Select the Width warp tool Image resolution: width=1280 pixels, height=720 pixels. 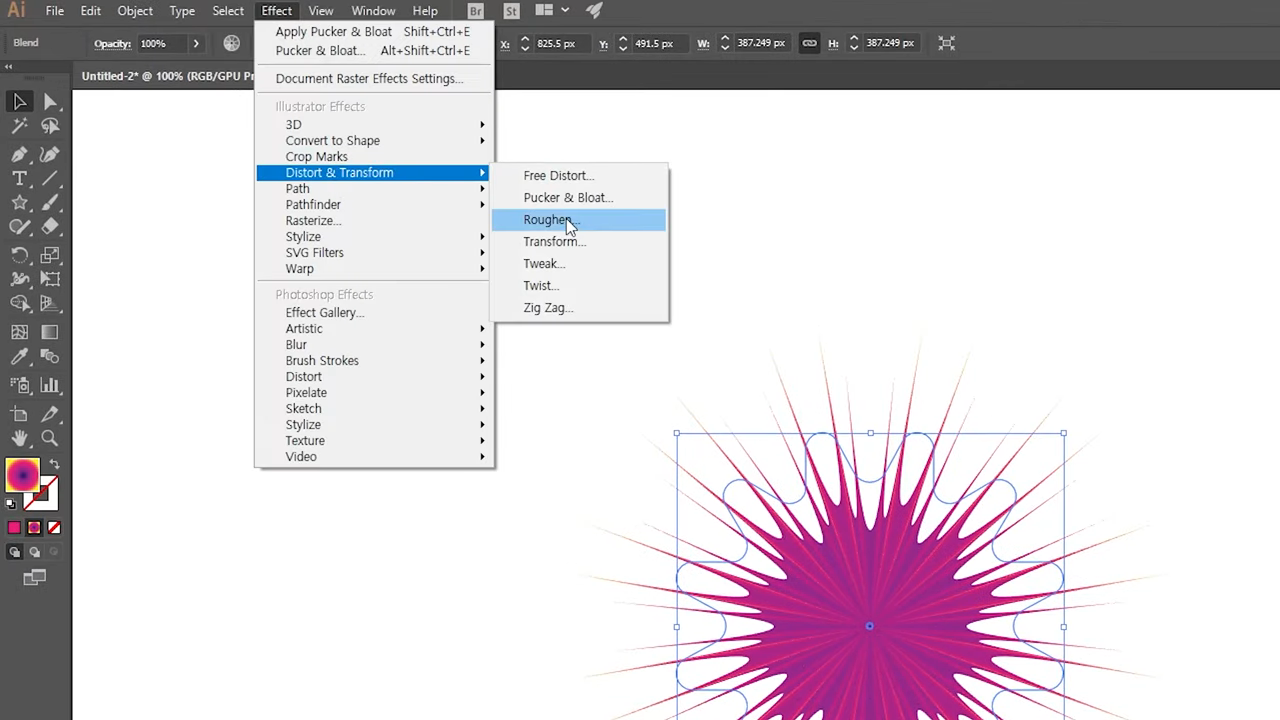click(19, 279)
